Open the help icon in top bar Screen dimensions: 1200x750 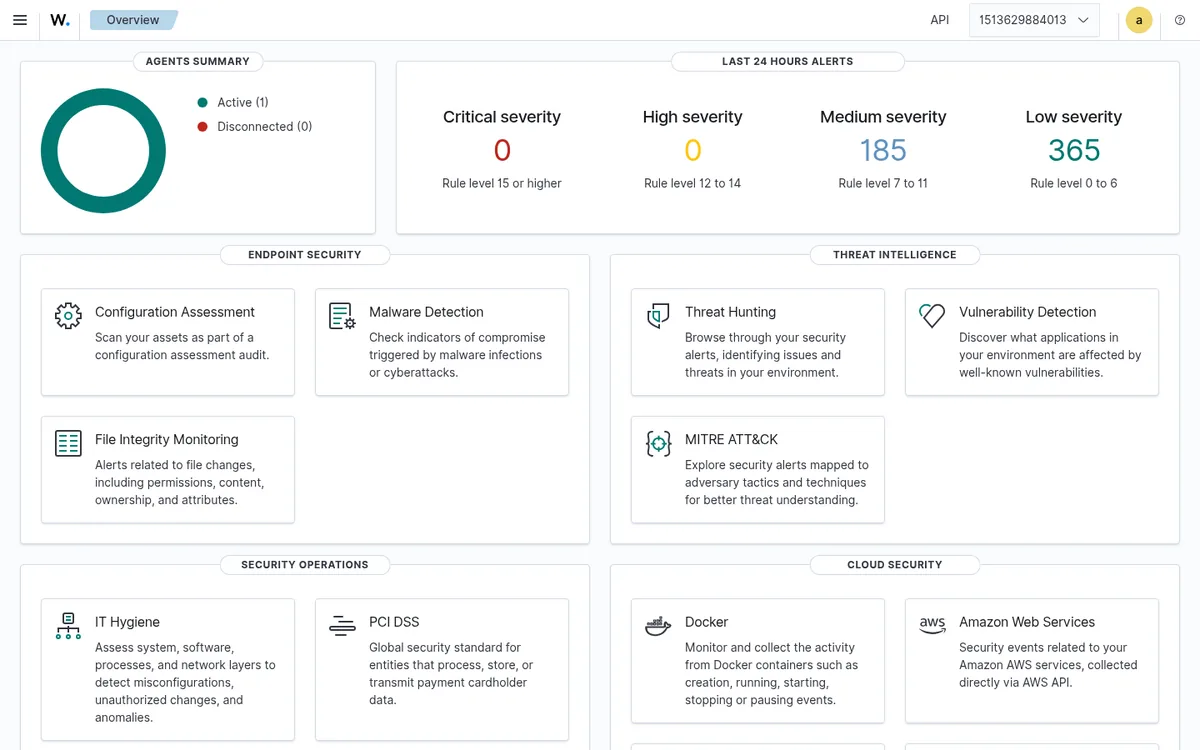1180,20
